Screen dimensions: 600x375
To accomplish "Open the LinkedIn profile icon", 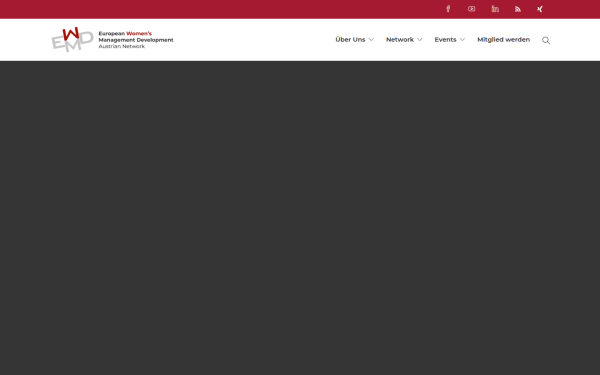I will tap(495, 9).
